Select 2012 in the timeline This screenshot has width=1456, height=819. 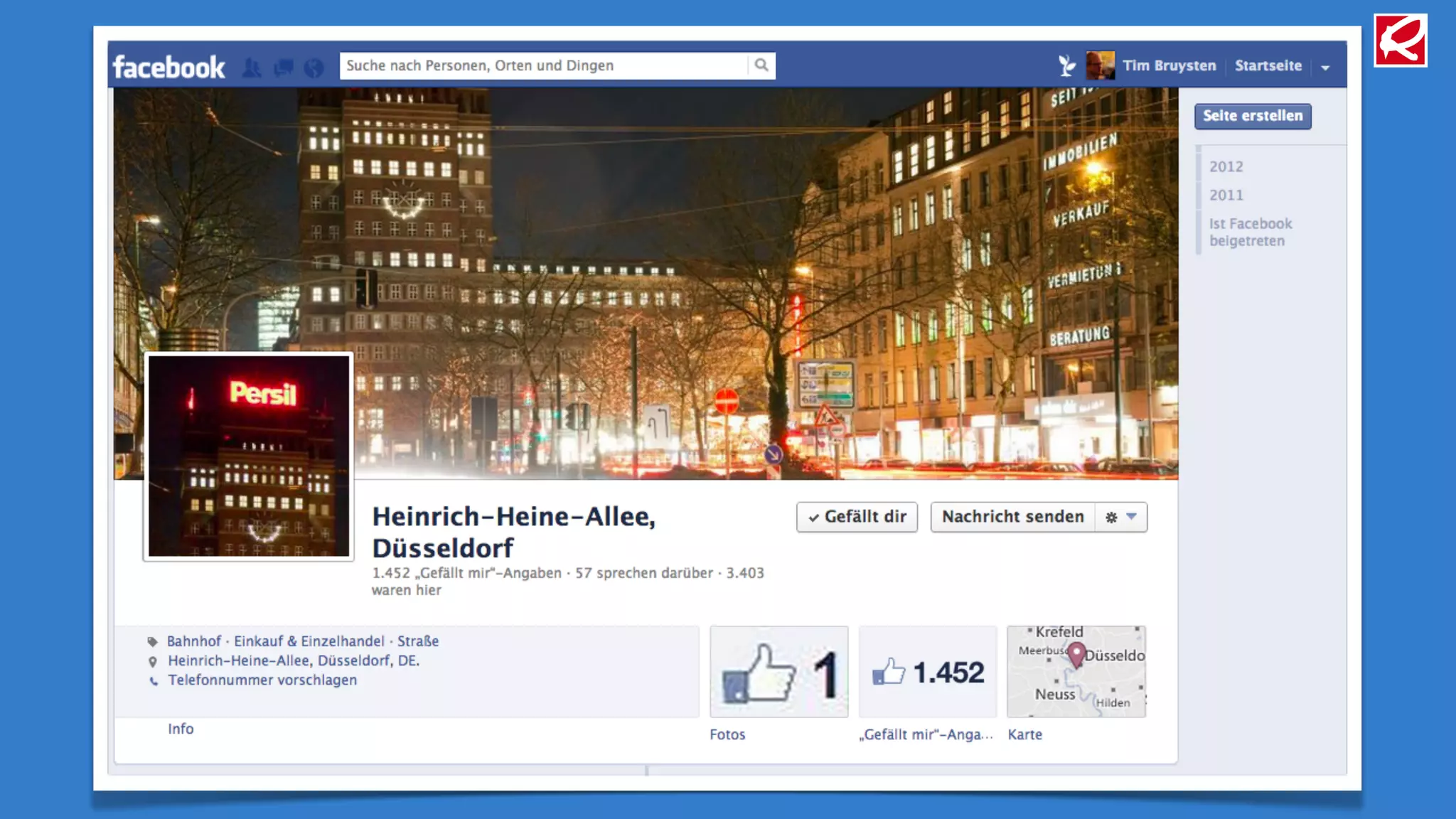[1226, 166]
